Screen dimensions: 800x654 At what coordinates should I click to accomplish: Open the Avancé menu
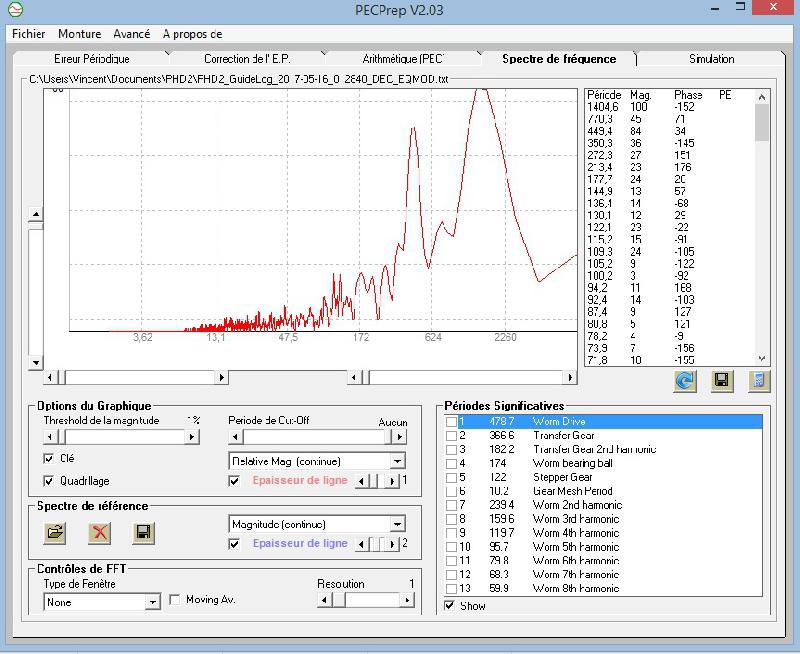pos(132,34)
